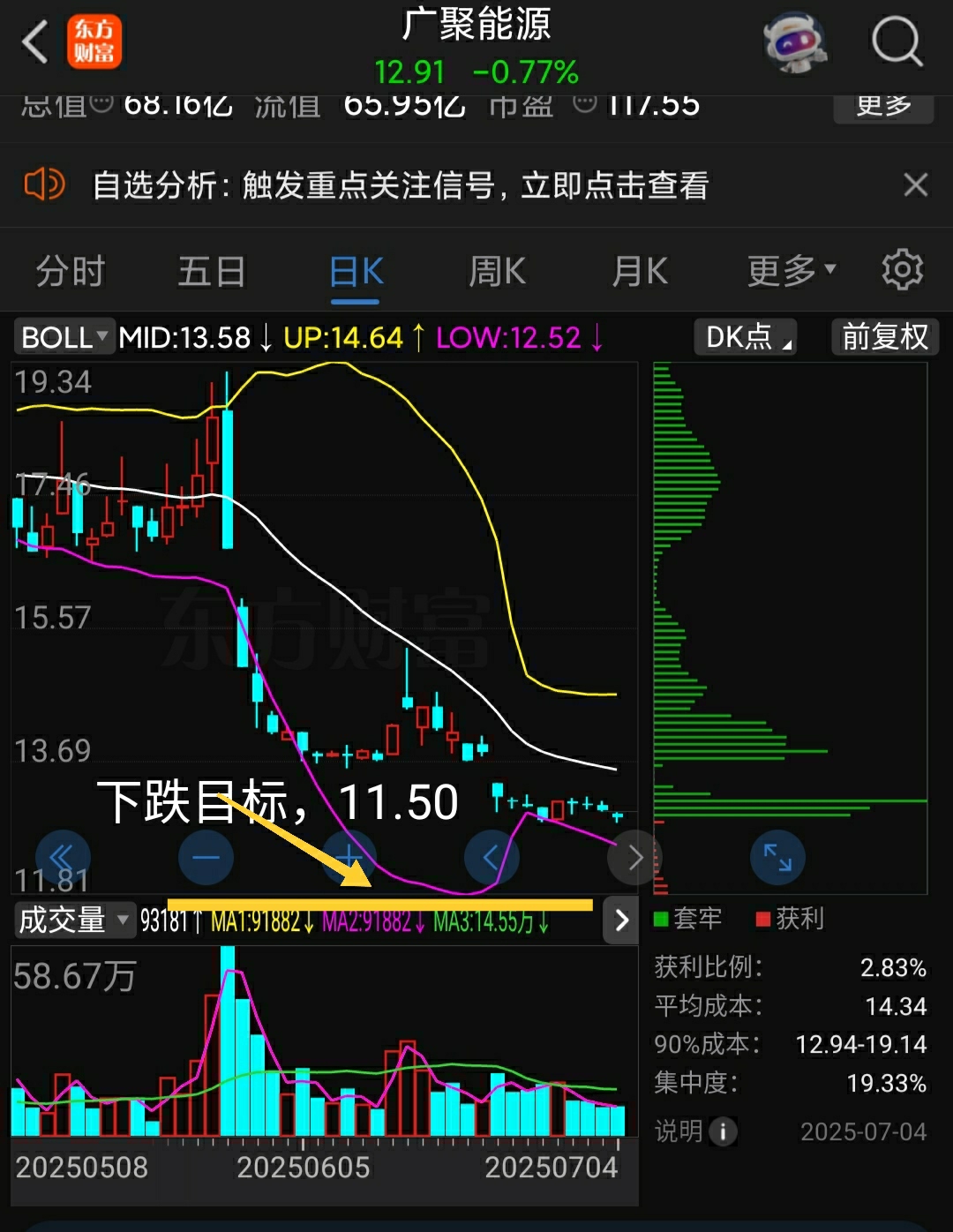Tap the date 2025-07-04
953x1232 pixels.
(863, 1131)
